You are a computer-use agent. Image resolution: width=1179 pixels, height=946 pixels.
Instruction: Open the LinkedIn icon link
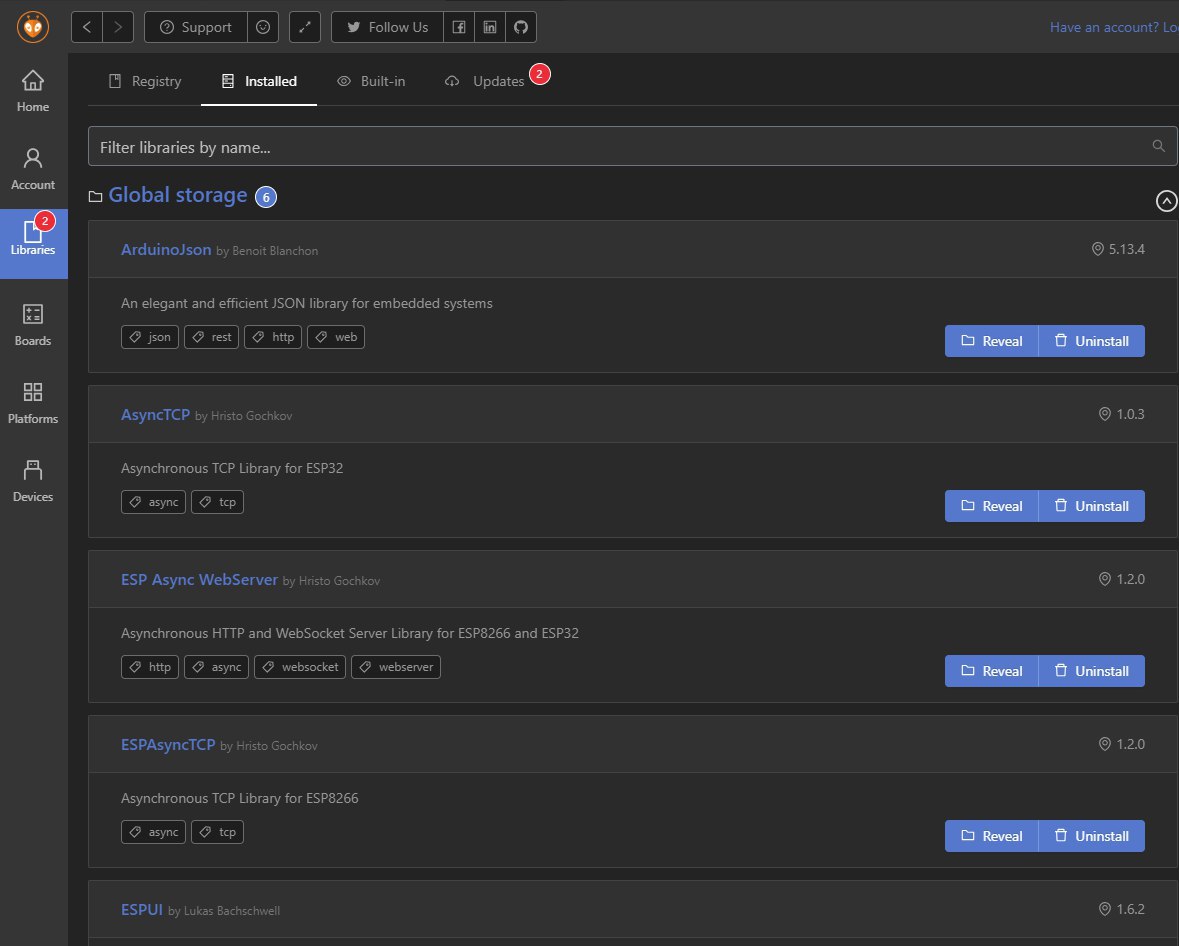(489, 27)
